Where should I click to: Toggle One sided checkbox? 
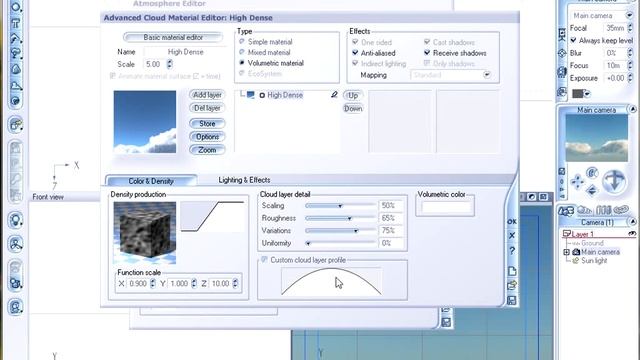[355, 42]
